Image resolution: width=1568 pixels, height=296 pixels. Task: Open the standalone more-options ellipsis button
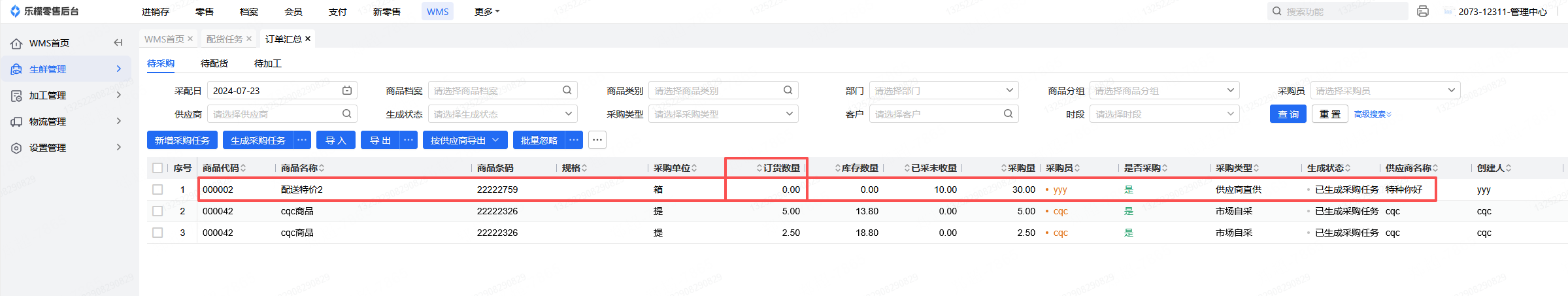[597, 140]
